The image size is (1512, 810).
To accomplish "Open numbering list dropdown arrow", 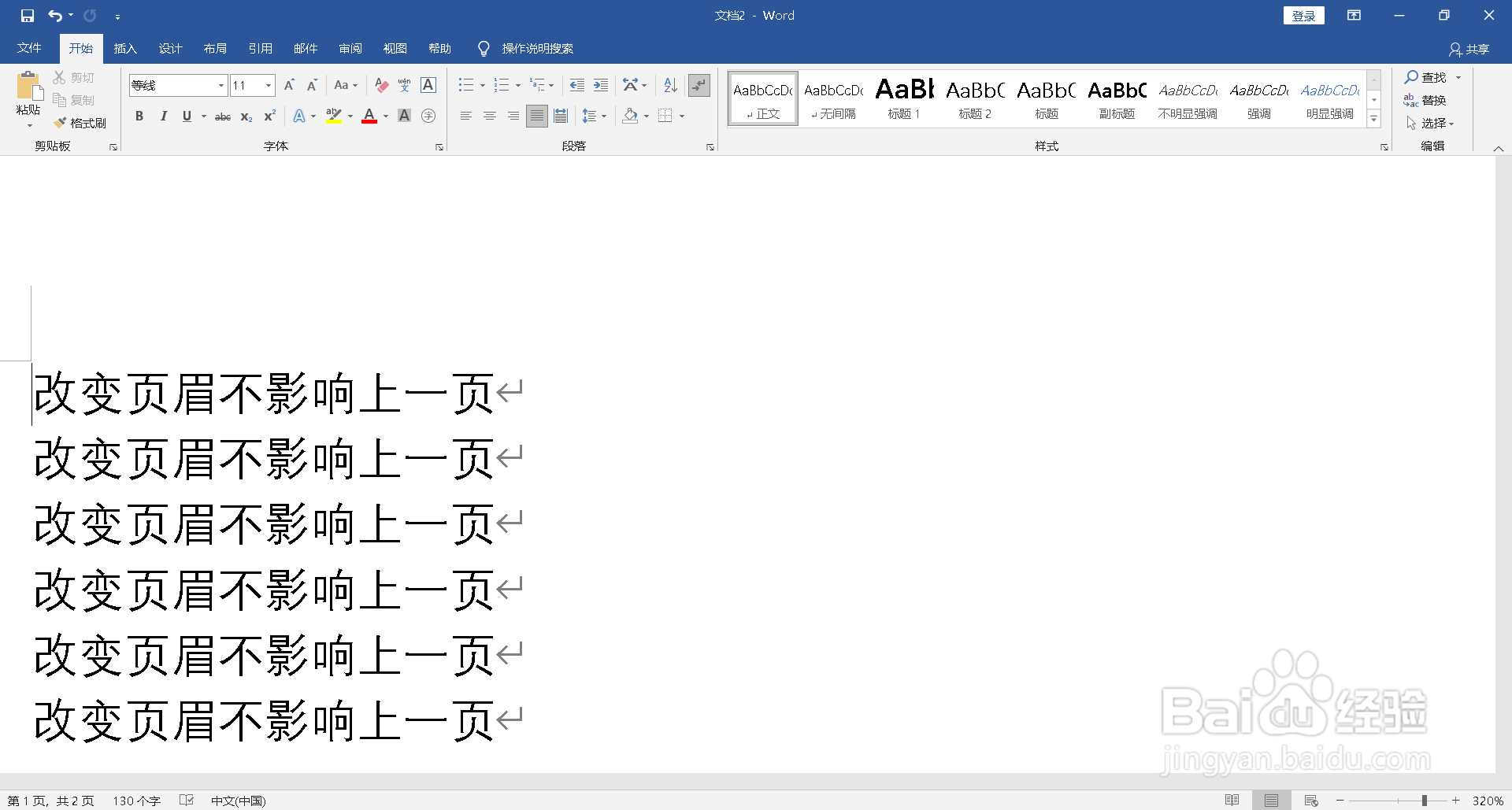I will (518, 85).
